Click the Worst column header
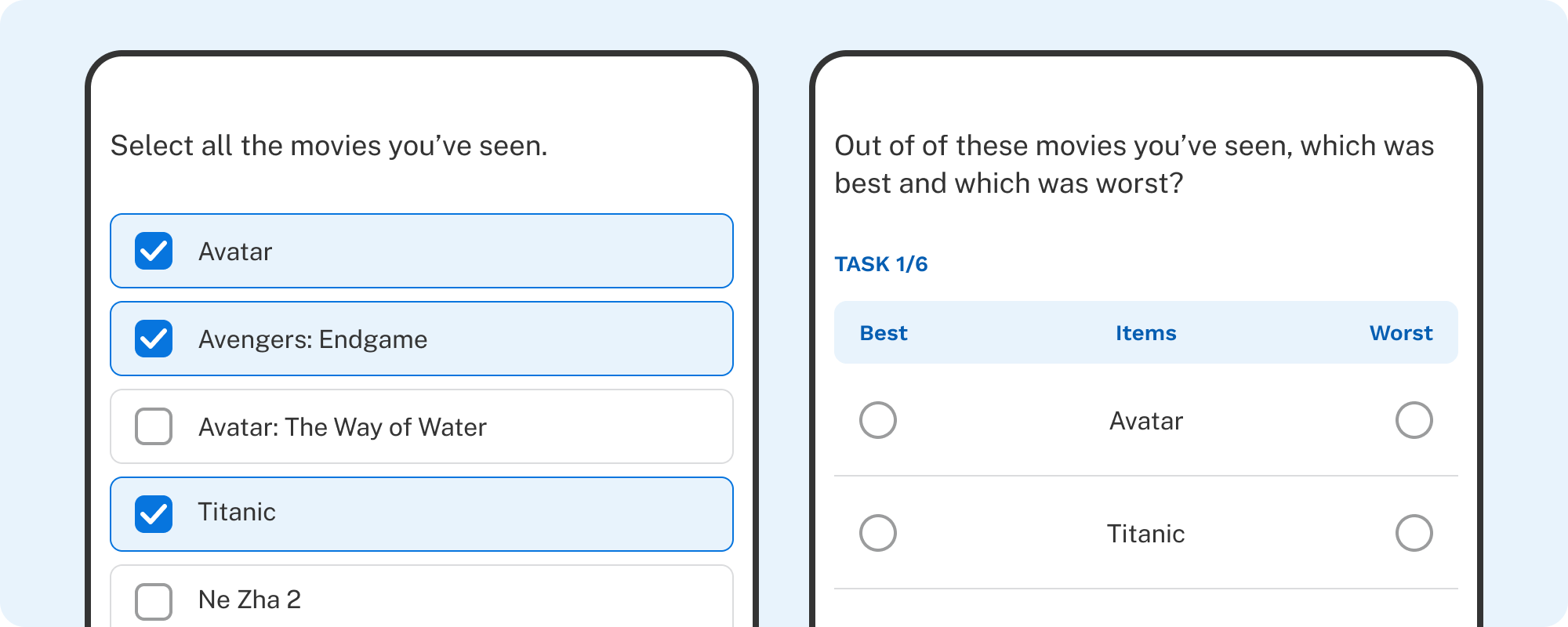The image size is (1568, 627). pyautogui.click(x=1402, y=332)
